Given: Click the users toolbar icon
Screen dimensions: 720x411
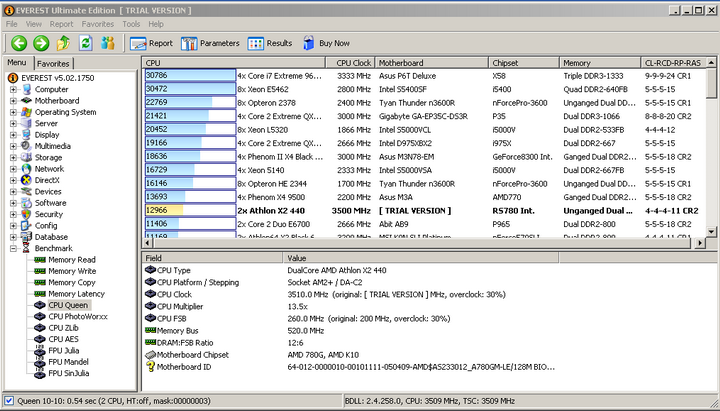Looking at the screenshot, I should 108,43.
